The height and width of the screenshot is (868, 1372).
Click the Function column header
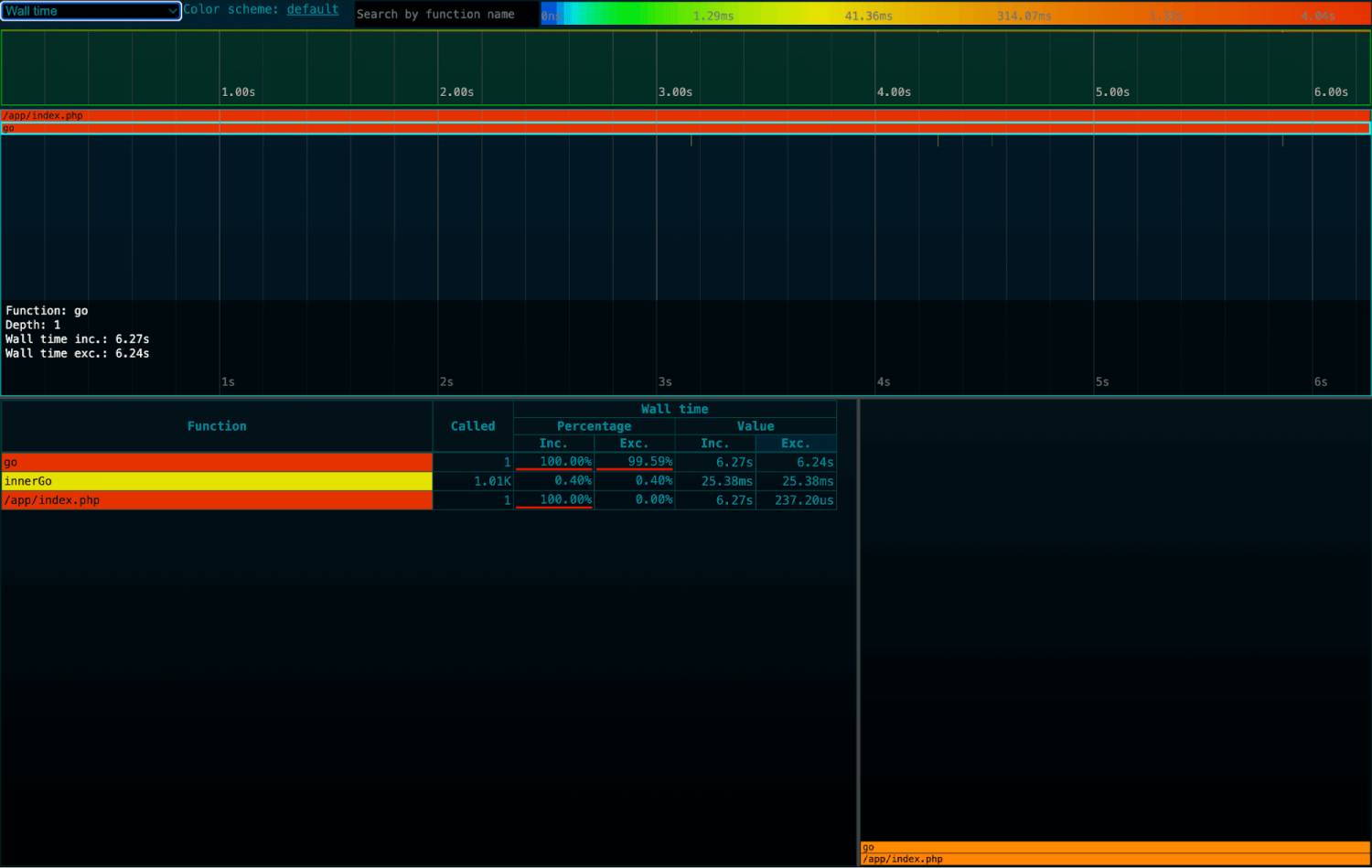(x=217, y=425)
